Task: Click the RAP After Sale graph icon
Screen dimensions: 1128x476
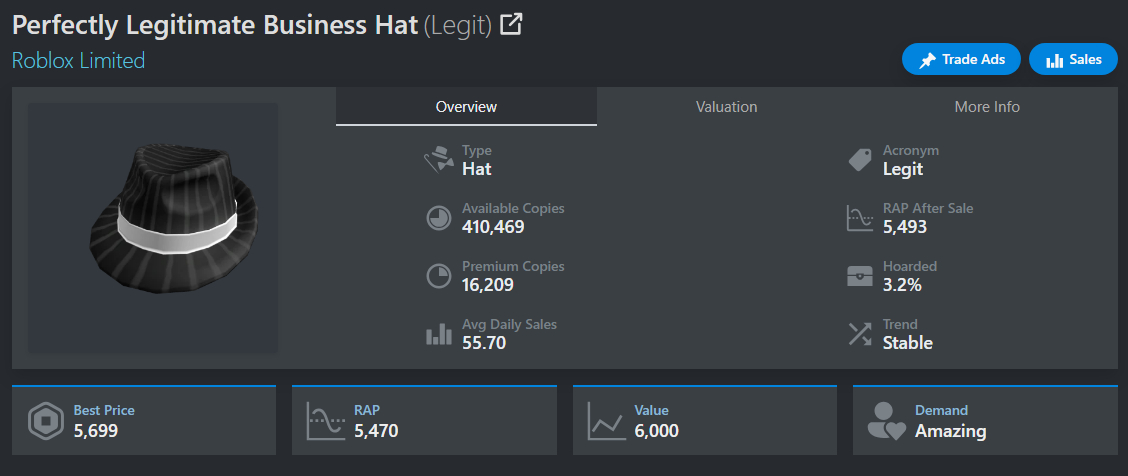Action: (x=860, y=218)
